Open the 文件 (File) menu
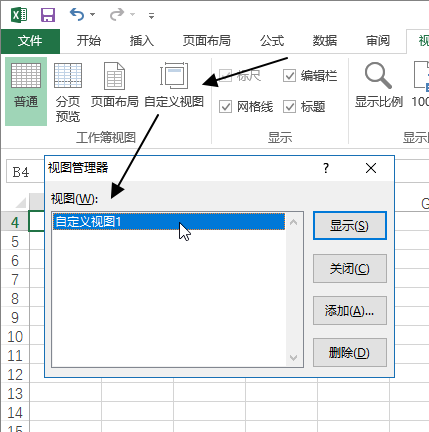This screenshot has width=429, height=432. click(x=30, y=41)
